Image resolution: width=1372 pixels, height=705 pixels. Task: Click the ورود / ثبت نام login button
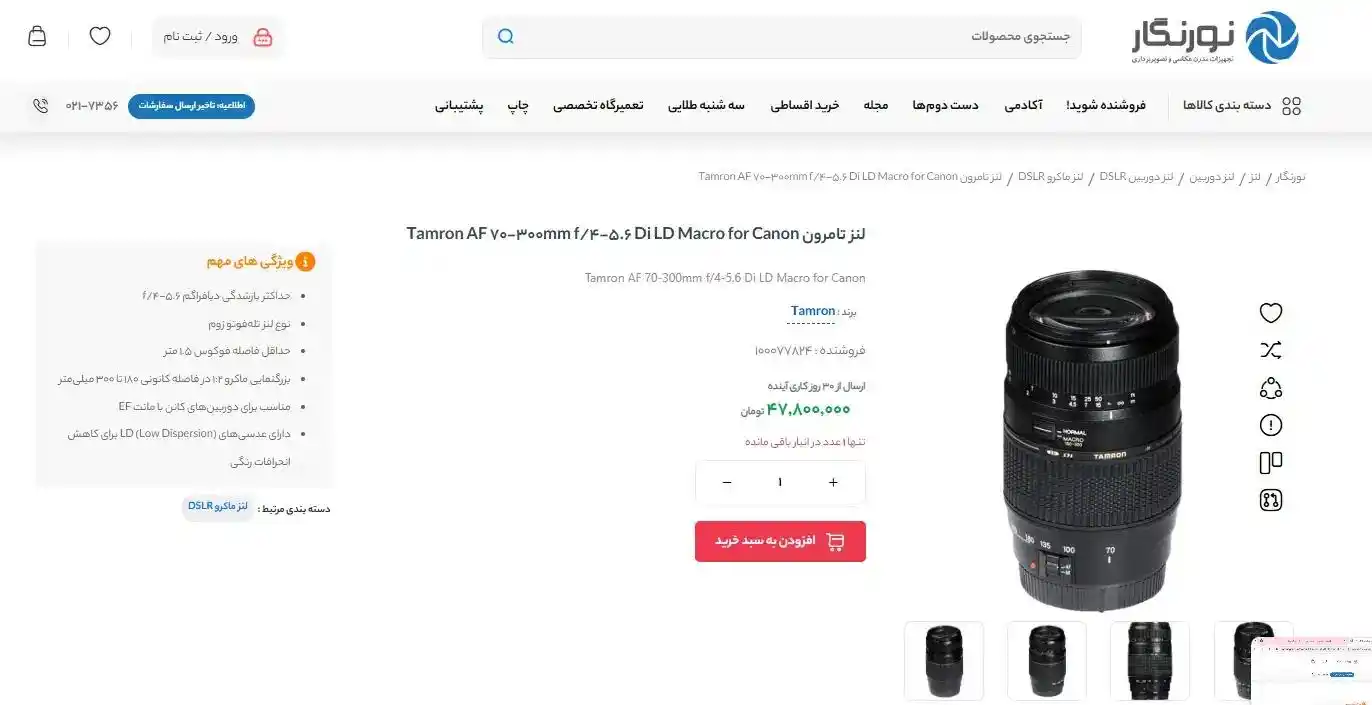218,37
